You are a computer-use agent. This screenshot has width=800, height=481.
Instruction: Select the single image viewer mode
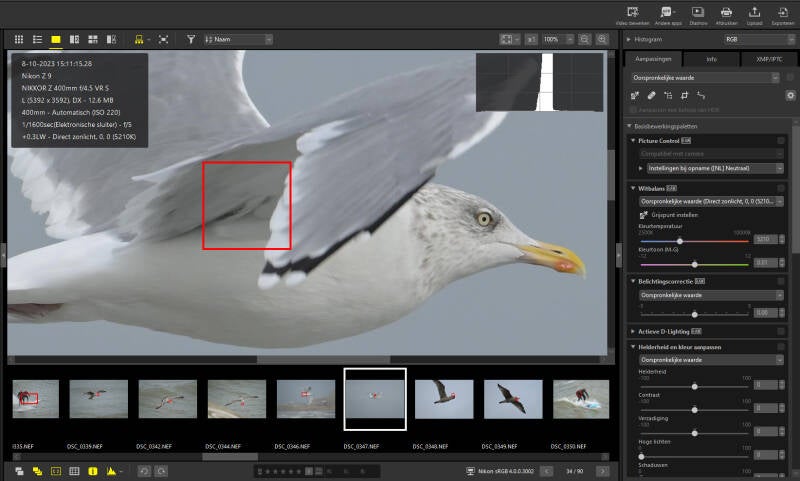[56, 39]
